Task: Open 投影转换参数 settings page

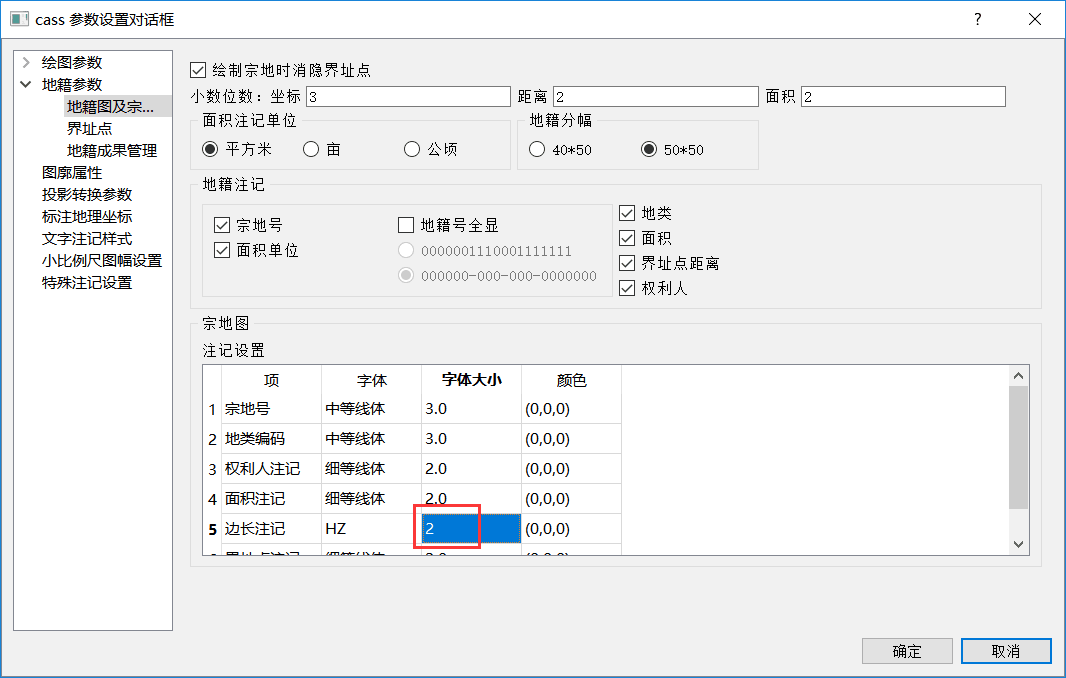Action: [x=86, y=194]
